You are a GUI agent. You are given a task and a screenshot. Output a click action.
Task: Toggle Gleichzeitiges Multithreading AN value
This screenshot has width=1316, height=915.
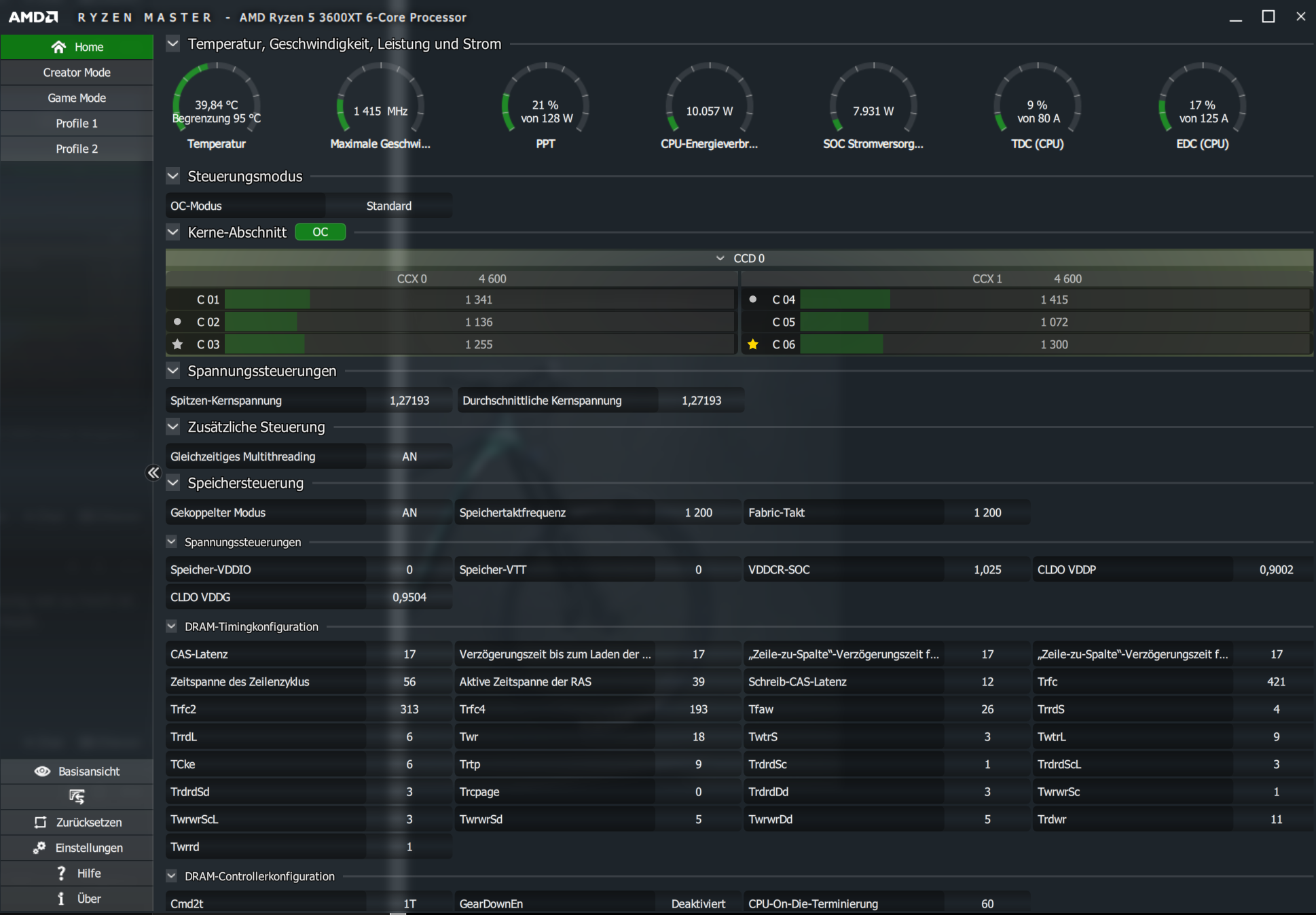(x=409, y=456)
